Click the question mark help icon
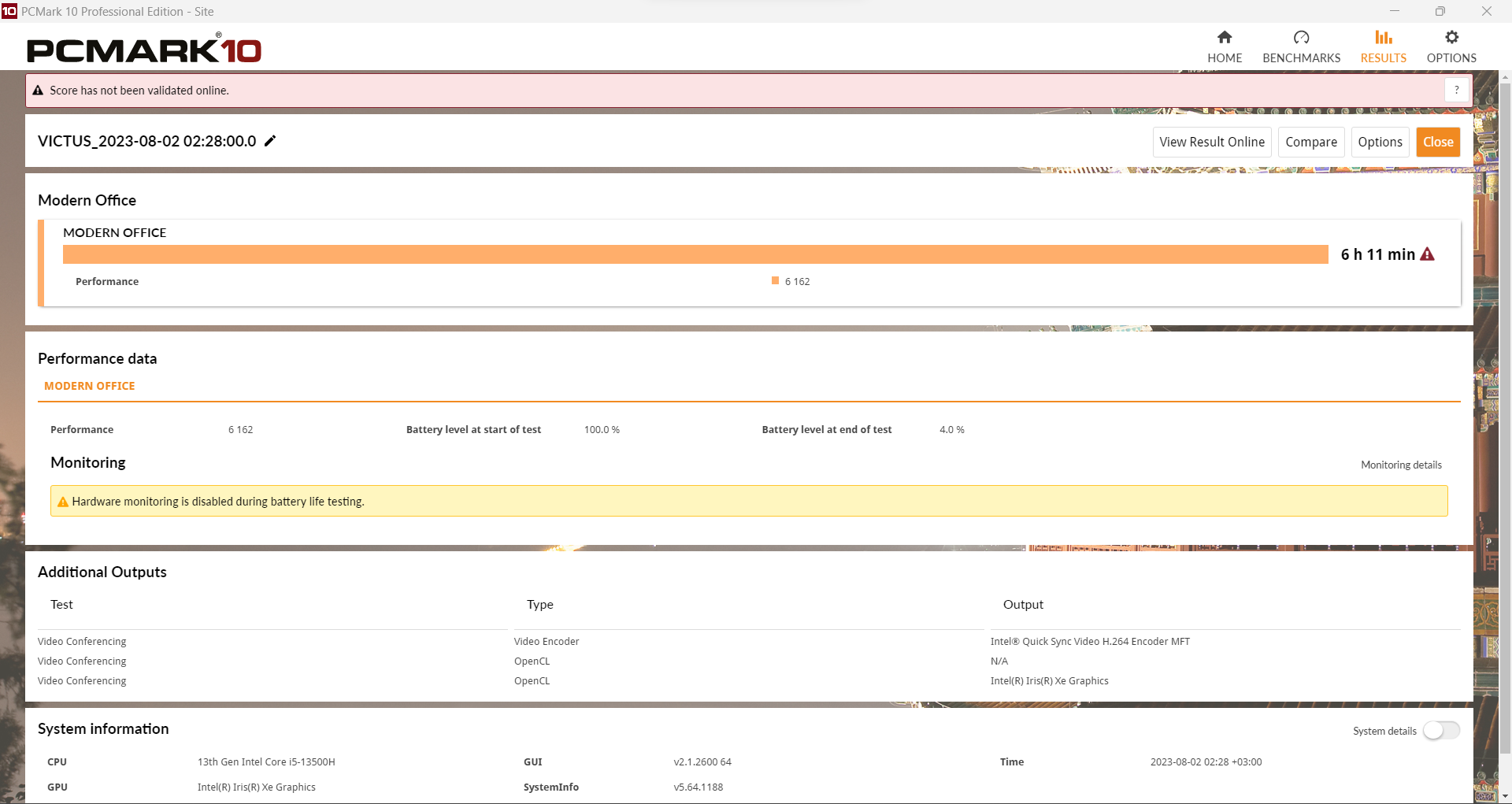This screenshot has width=1512, height=804. tap(1456, 91)
